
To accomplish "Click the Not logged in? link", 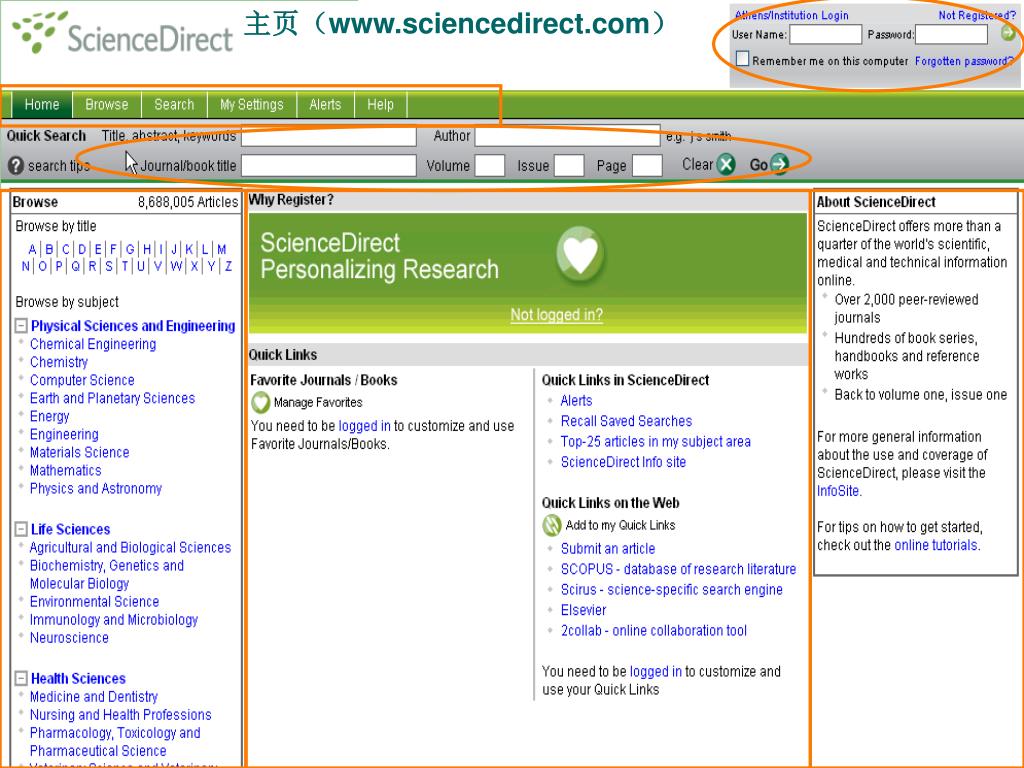I will (556, 315).
